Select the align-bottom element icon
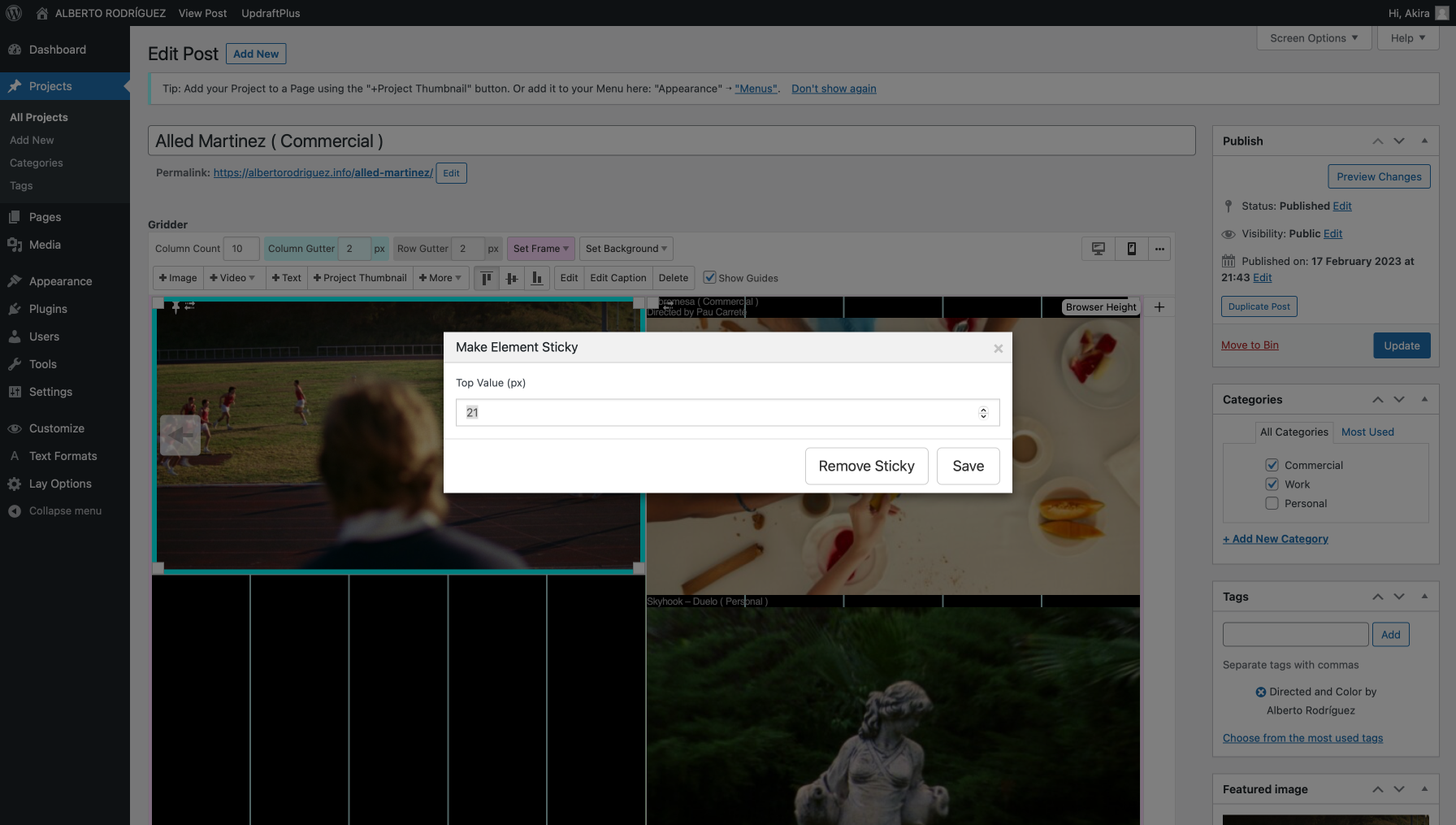Image resolution: width=1456 pixels, height=825 pixels. pyautogui.click(x=537, y=278)
